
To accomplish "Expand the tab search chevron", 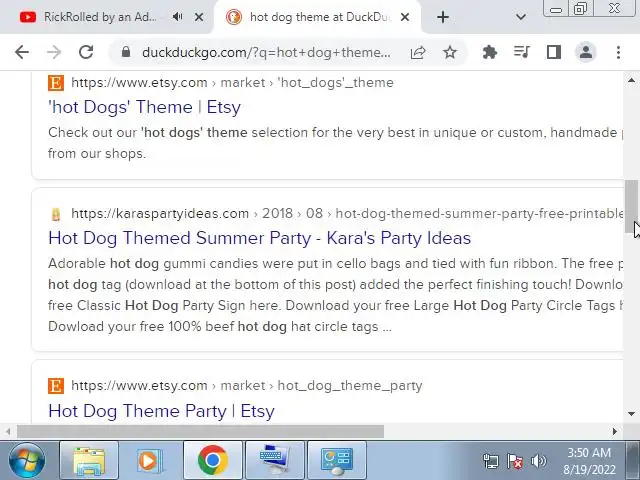I will pyautogui.click(x=520, y=17).
